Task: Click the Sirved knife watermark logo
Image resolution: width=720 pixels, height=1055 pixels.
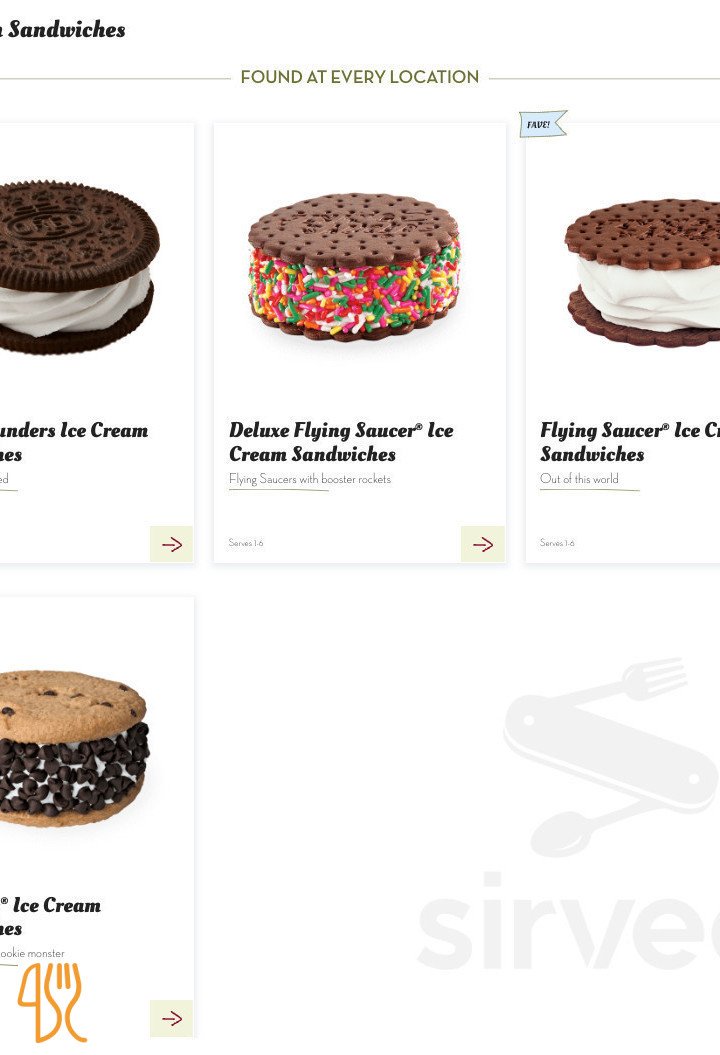Action: (611, 757)
